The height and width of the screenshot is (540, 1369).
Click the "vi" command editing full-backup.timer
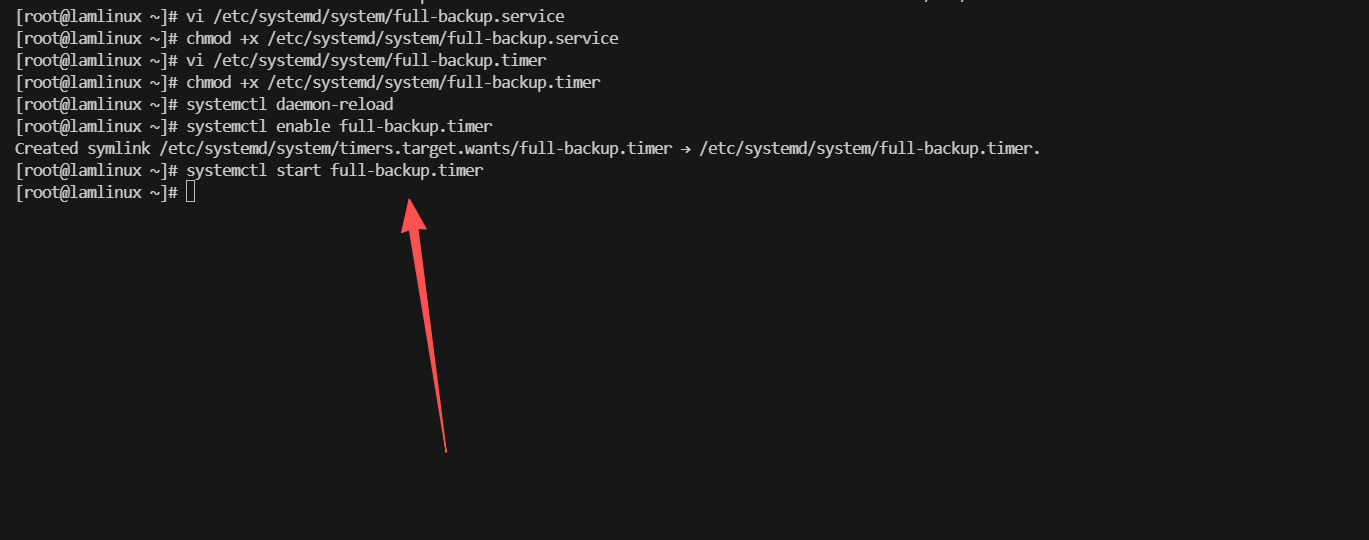[x=194, y=61]
